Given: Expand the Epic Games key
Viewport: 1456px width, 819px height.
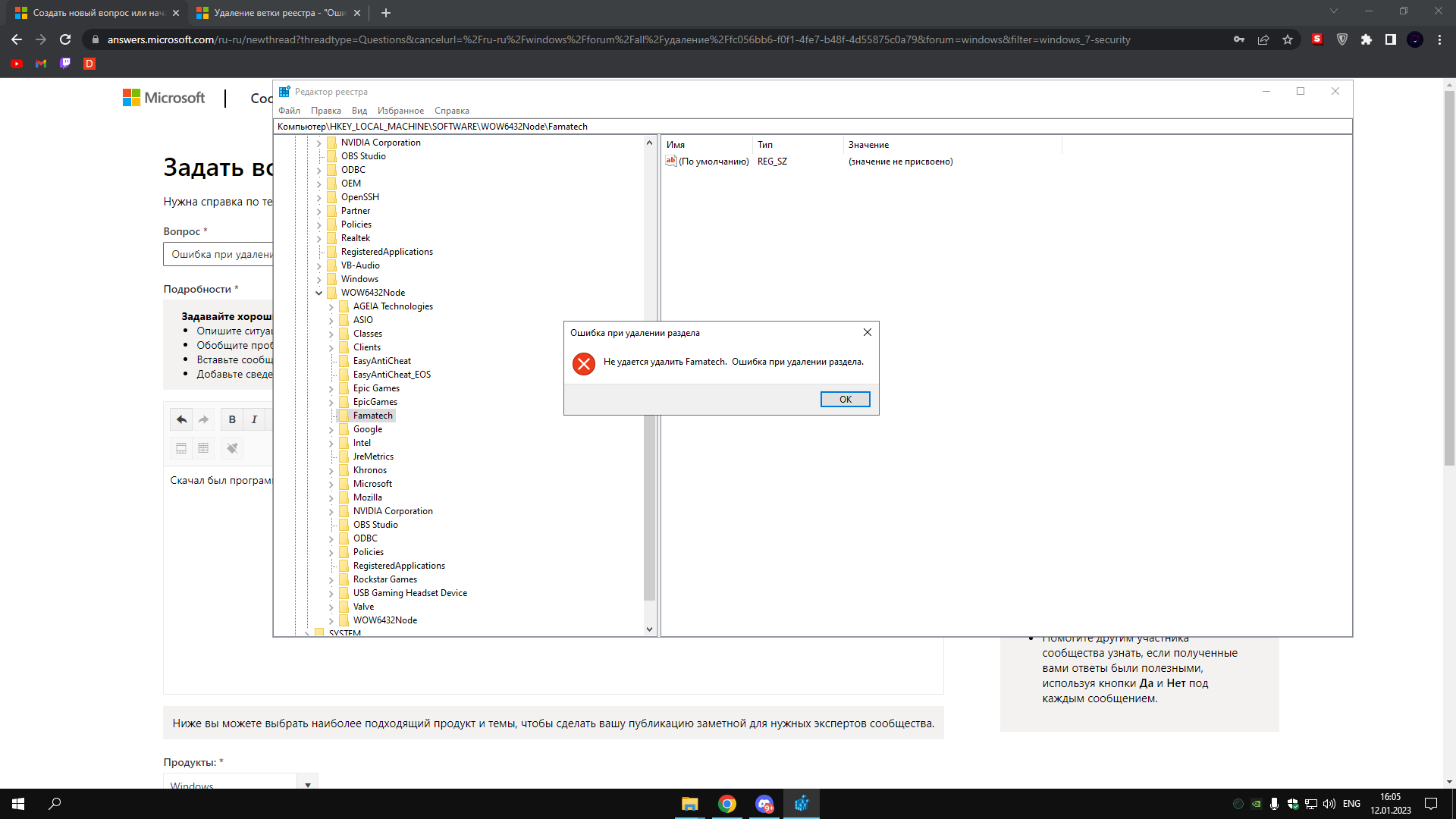Looking at the screenshot, I should (x=331, y=388).
